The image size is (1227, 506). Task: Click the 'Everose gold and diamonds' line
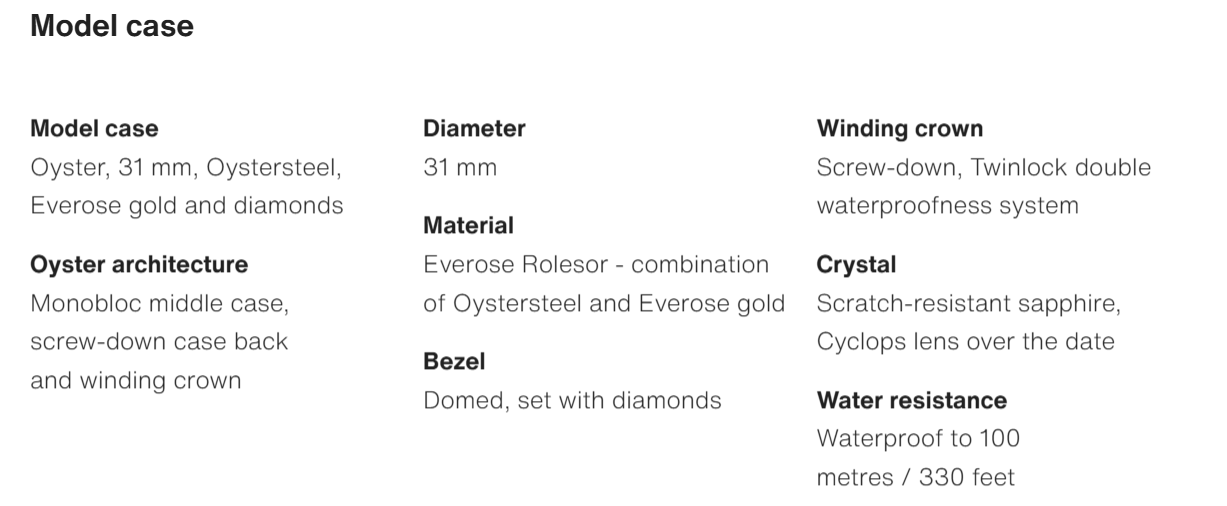click(187, 206)
